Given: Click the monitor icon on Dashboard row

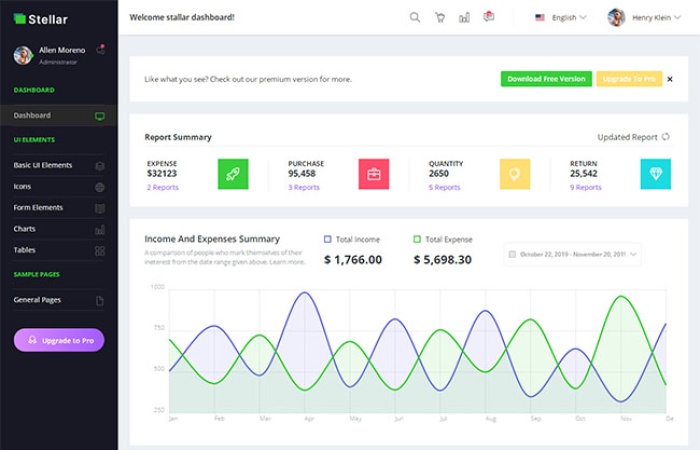Looking at the screenshot, I should [100, 116].
